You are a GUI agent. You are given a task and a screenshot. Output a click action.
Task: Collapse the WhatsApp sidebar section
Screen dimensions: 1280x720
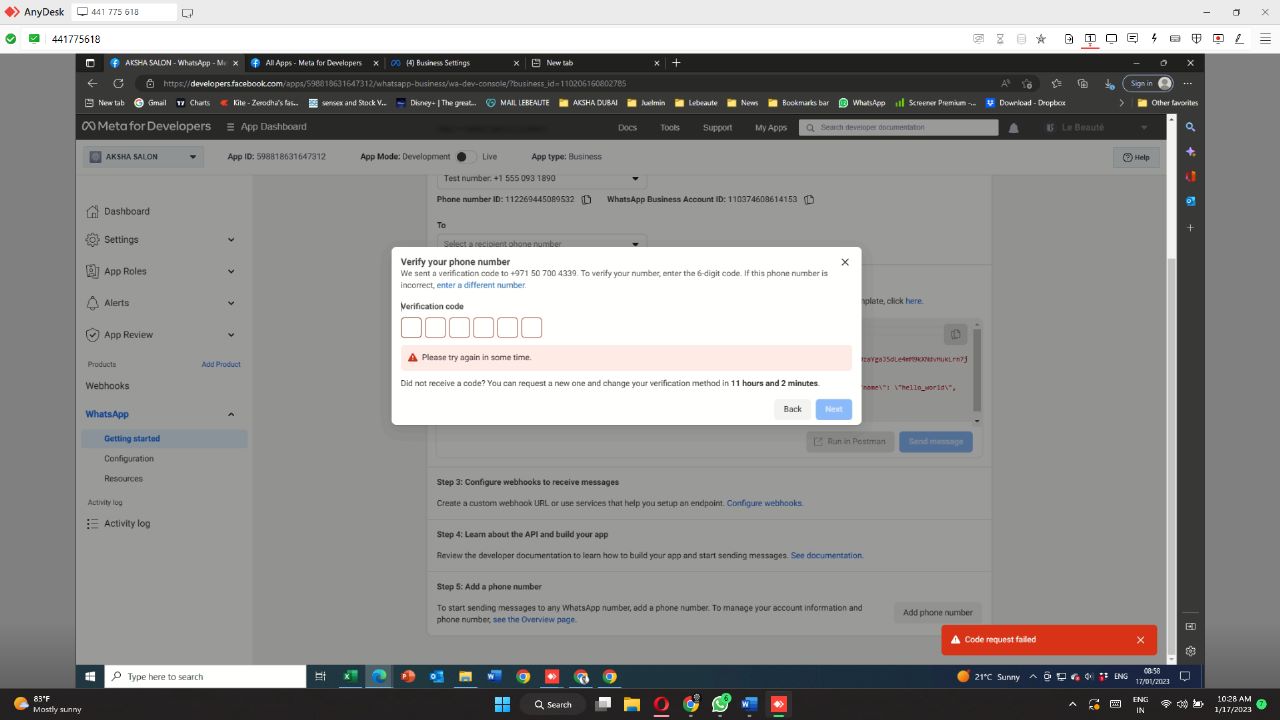pos(231,414)
